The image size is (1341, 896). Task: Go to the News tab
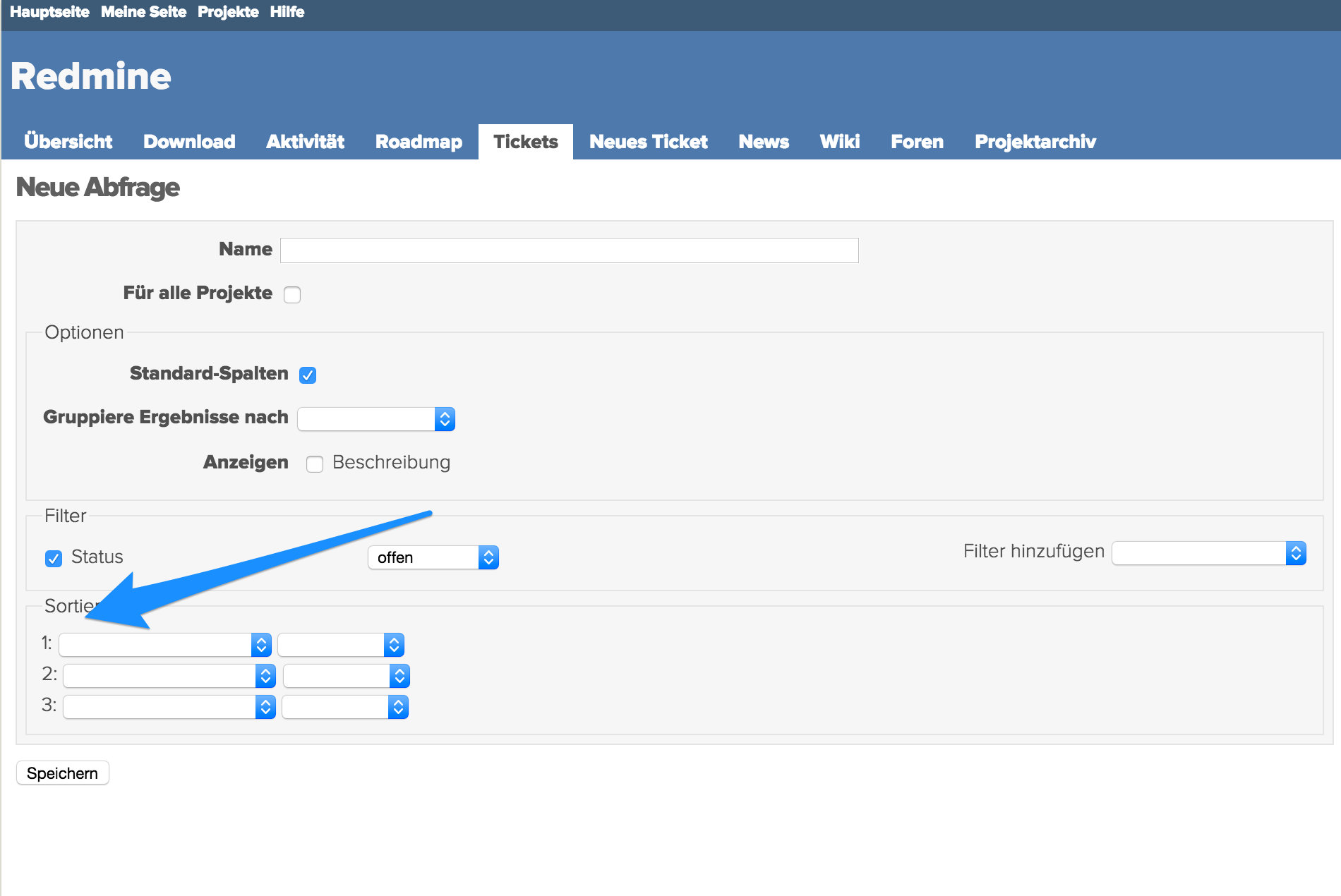(x=764, y=142)
